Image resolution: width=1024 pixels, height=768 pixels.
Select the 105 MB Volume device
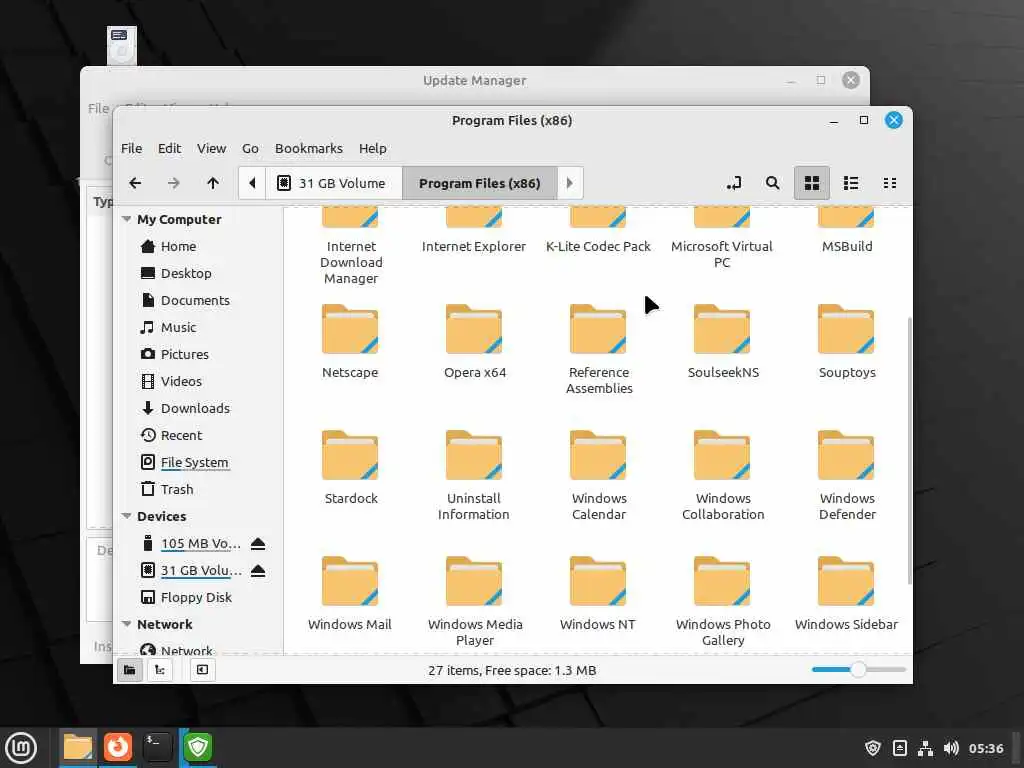(x=200, y=543)
